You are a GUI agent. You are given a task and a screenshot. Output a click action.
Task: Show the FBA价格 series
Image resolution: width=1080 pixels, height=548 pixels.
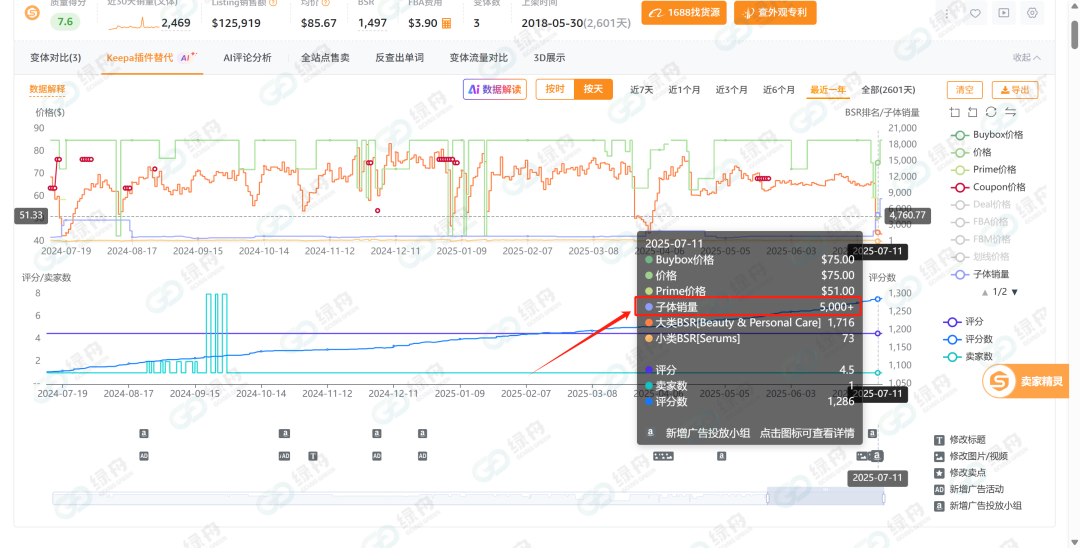(x=979, y=222)
